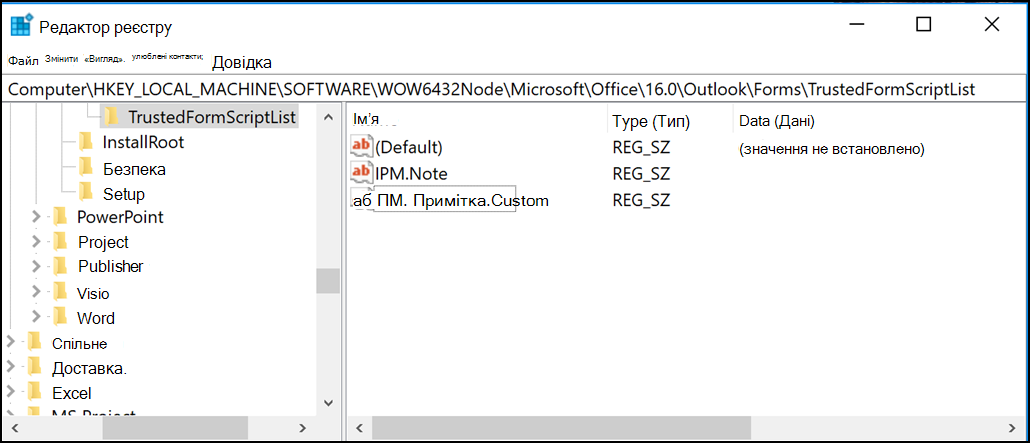Expand the Publisher key
This screenshot has height=443, width=1030.
tap(36, 266)
